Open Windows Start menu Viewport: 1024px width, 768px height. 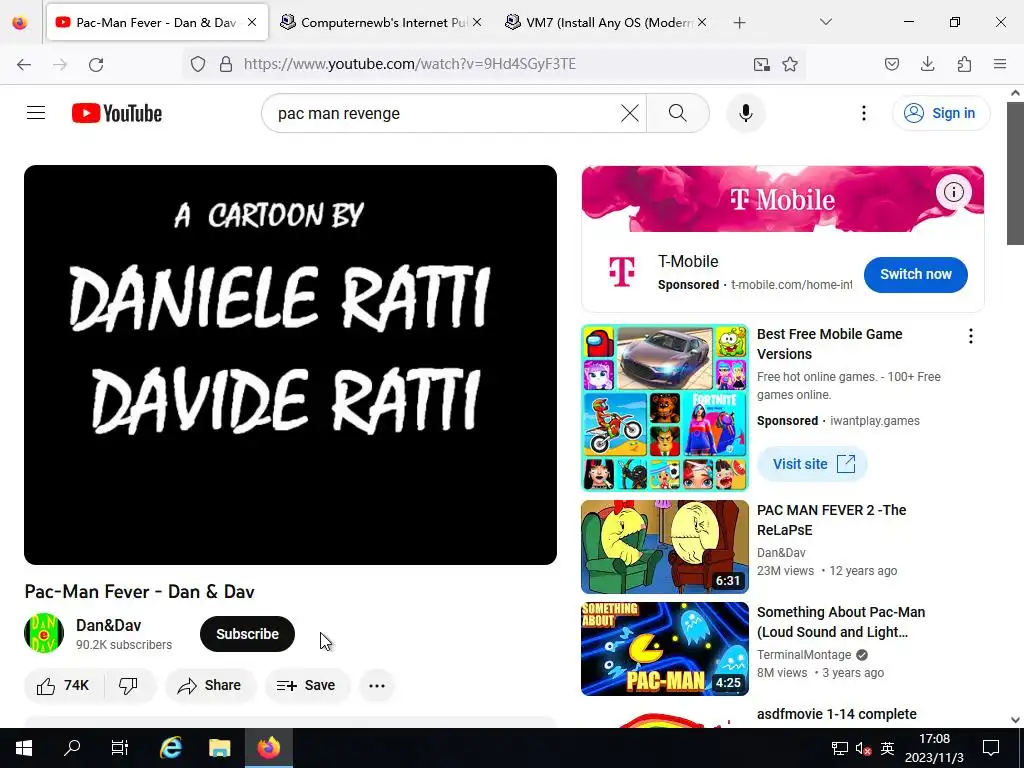(24, 748)
